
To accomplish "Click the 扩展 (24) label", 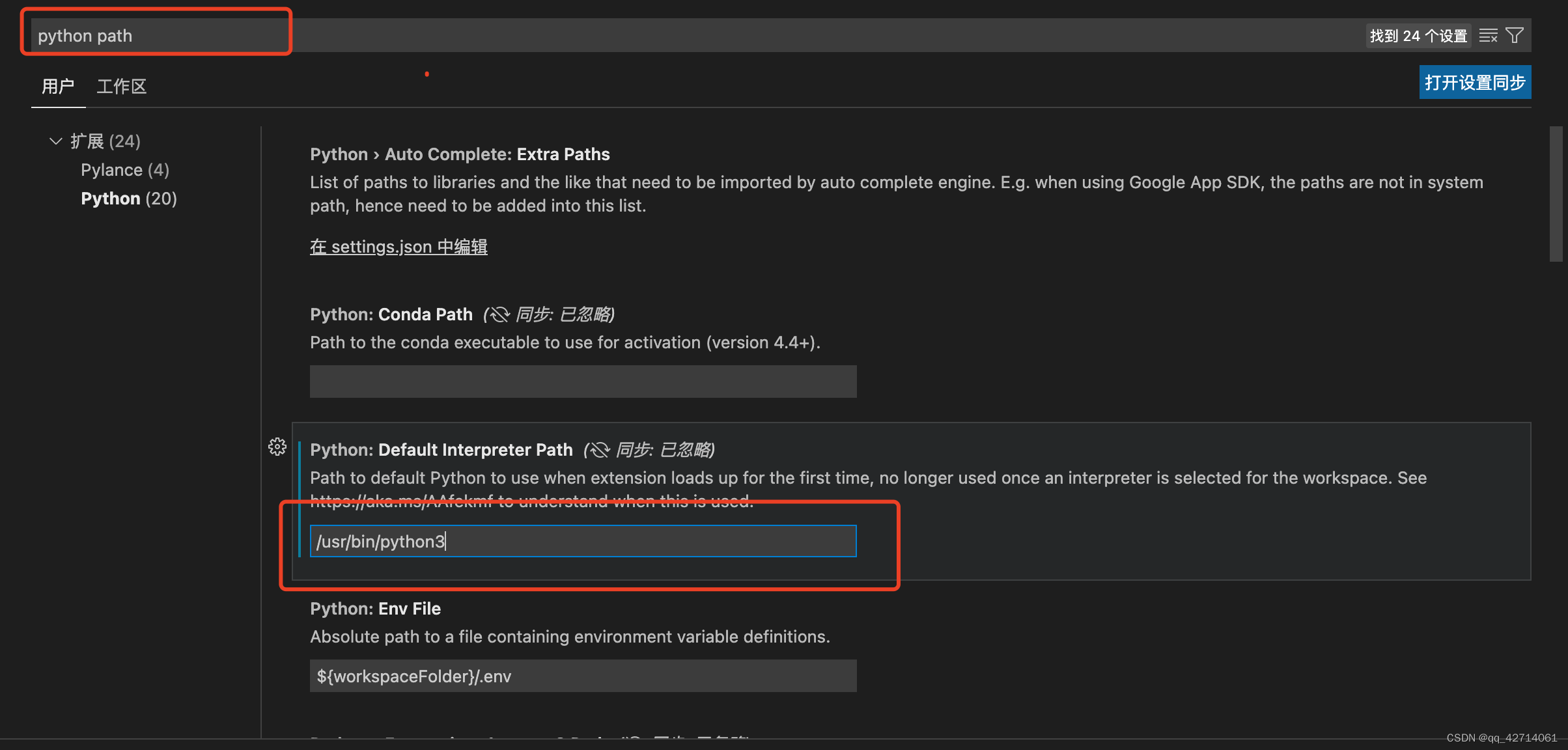I will pyautogui.click(x=106, y=141).
